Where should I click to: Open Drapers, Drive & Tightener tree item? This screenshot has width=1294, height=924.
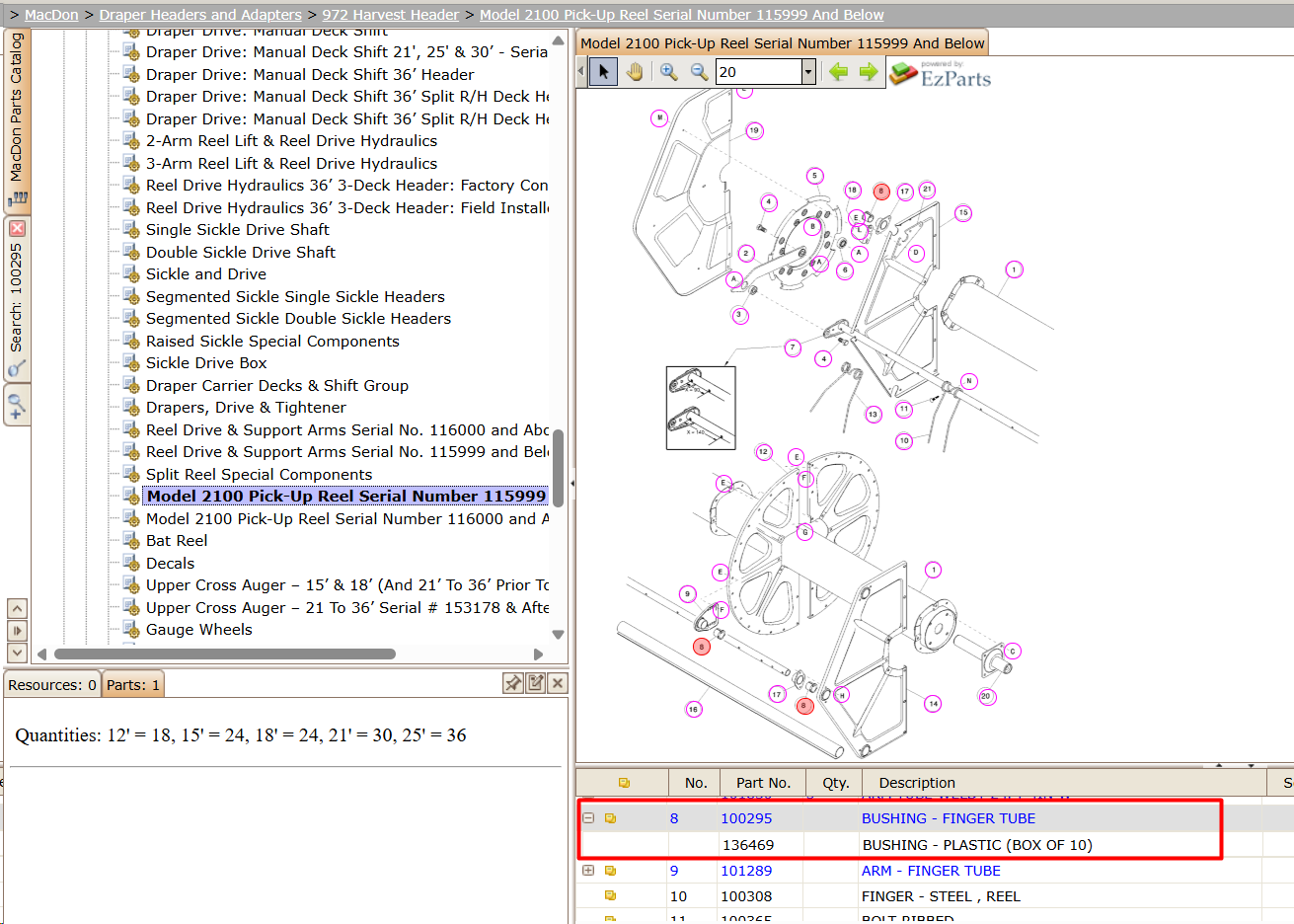click(246, 408)
